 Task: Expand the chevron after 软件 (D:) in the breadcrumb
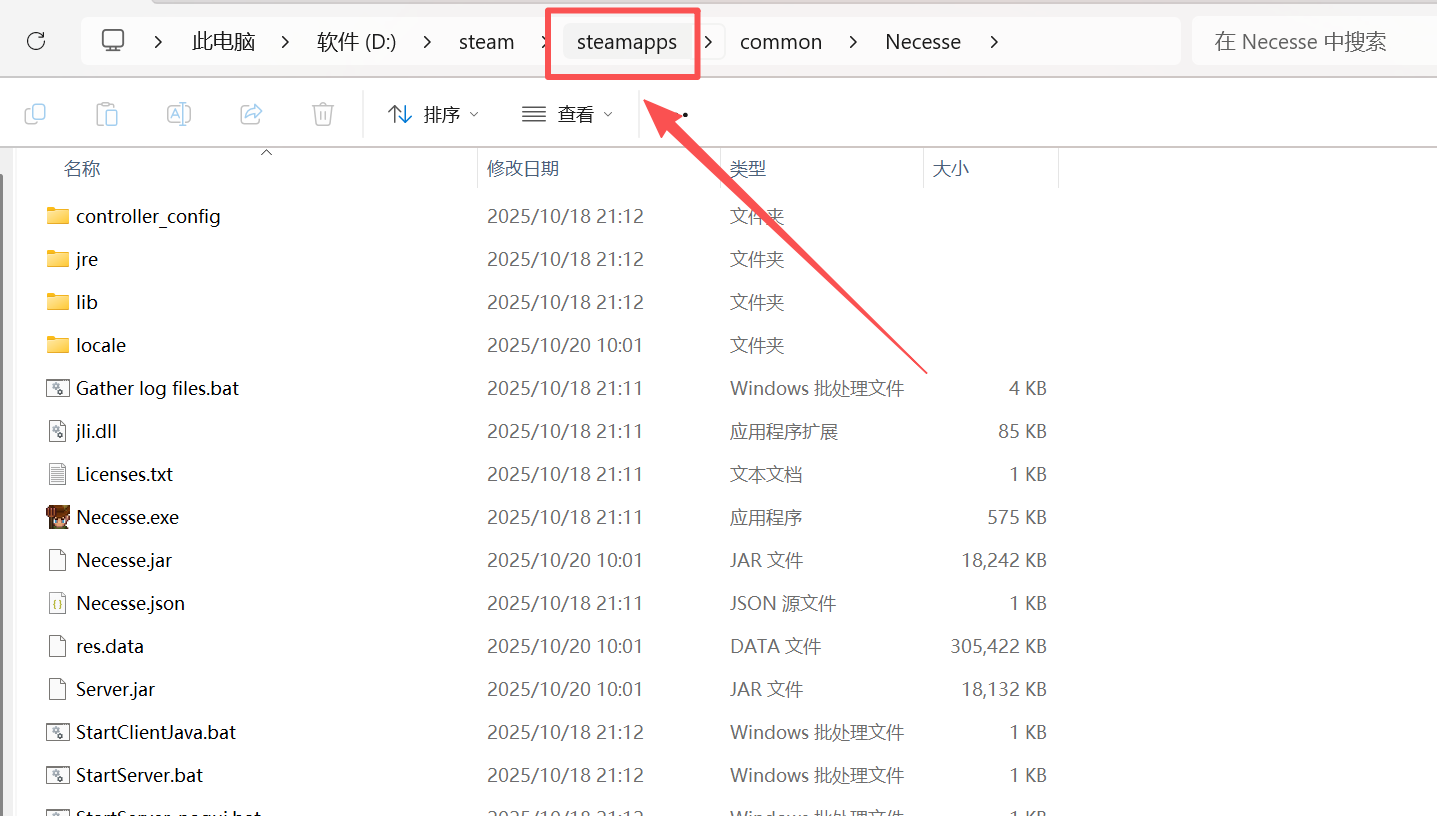(428, 42)
